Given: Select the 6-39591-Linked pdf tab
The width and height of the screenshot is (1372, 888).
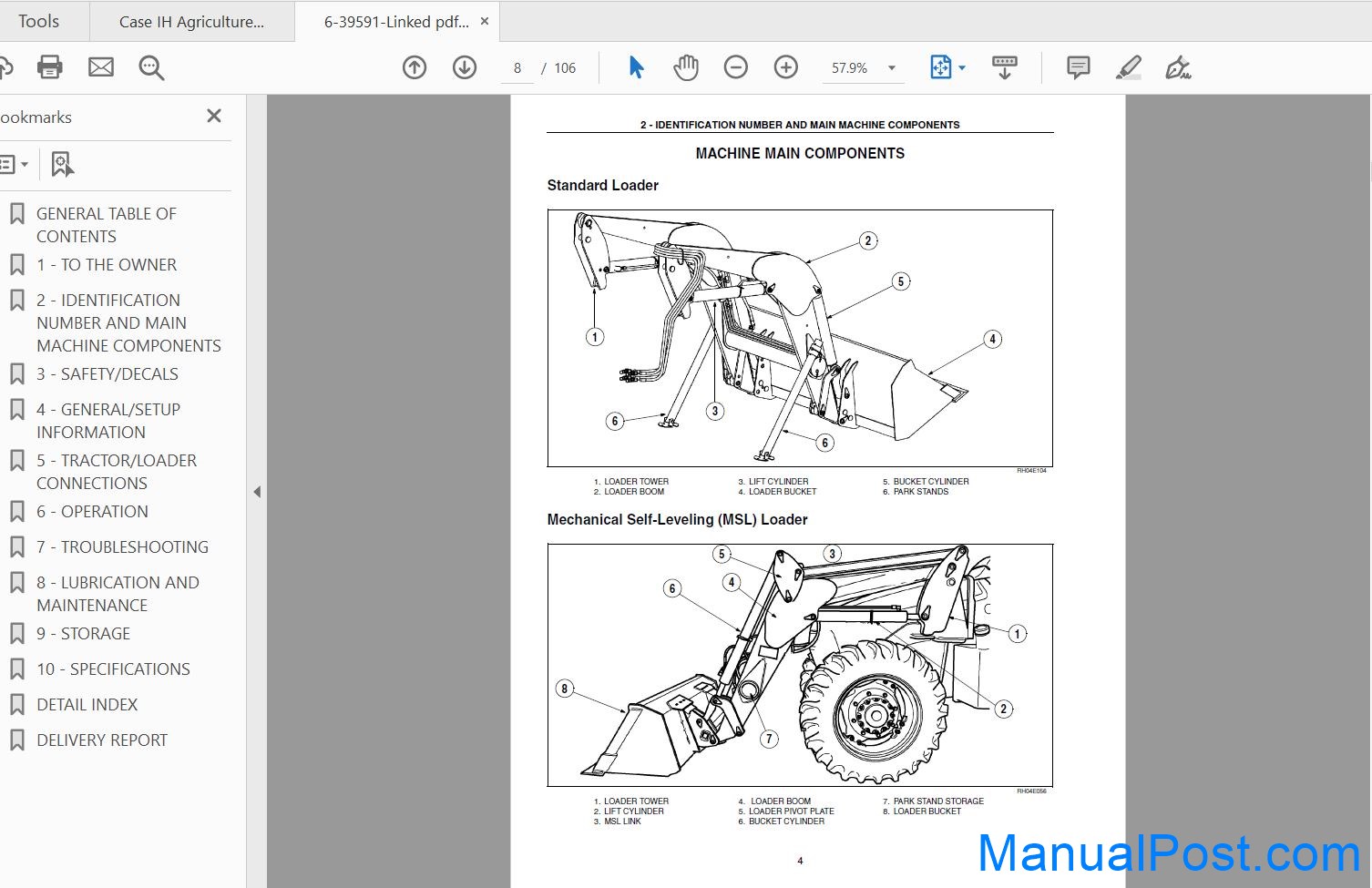Looking at the screenshot, I should point(396,22).
